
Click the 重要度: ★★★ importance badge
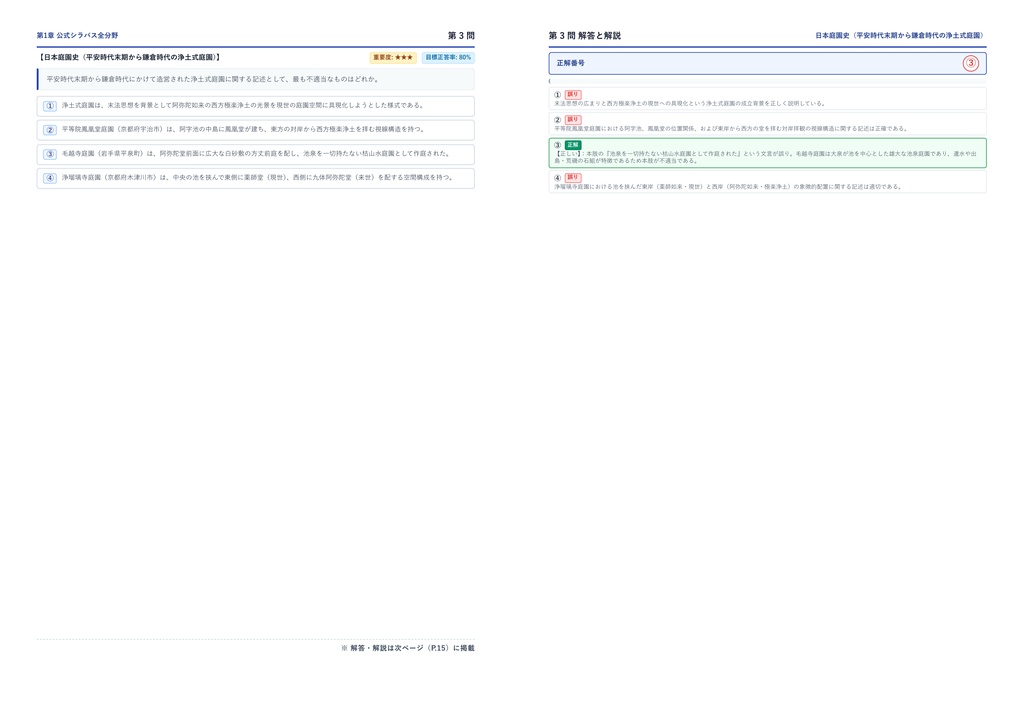click(x=393, y=57)
